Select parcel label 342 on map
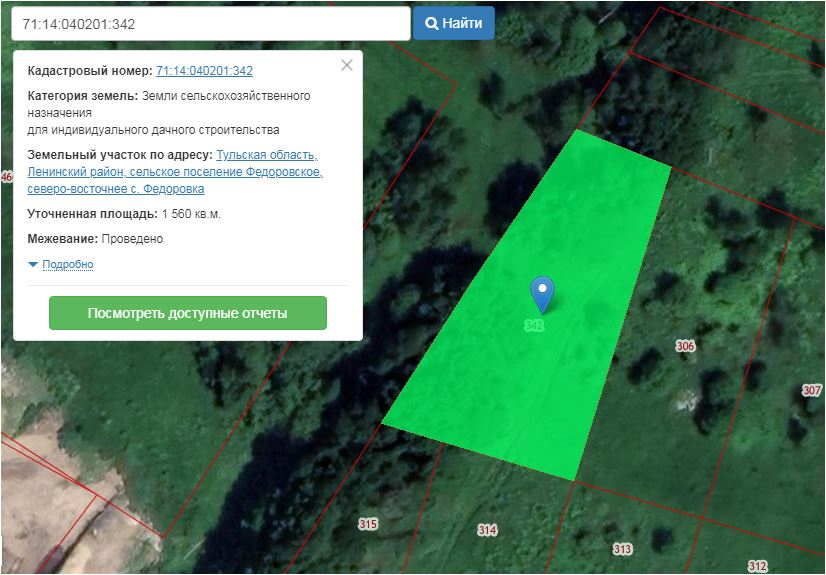 tap(534, 326)
